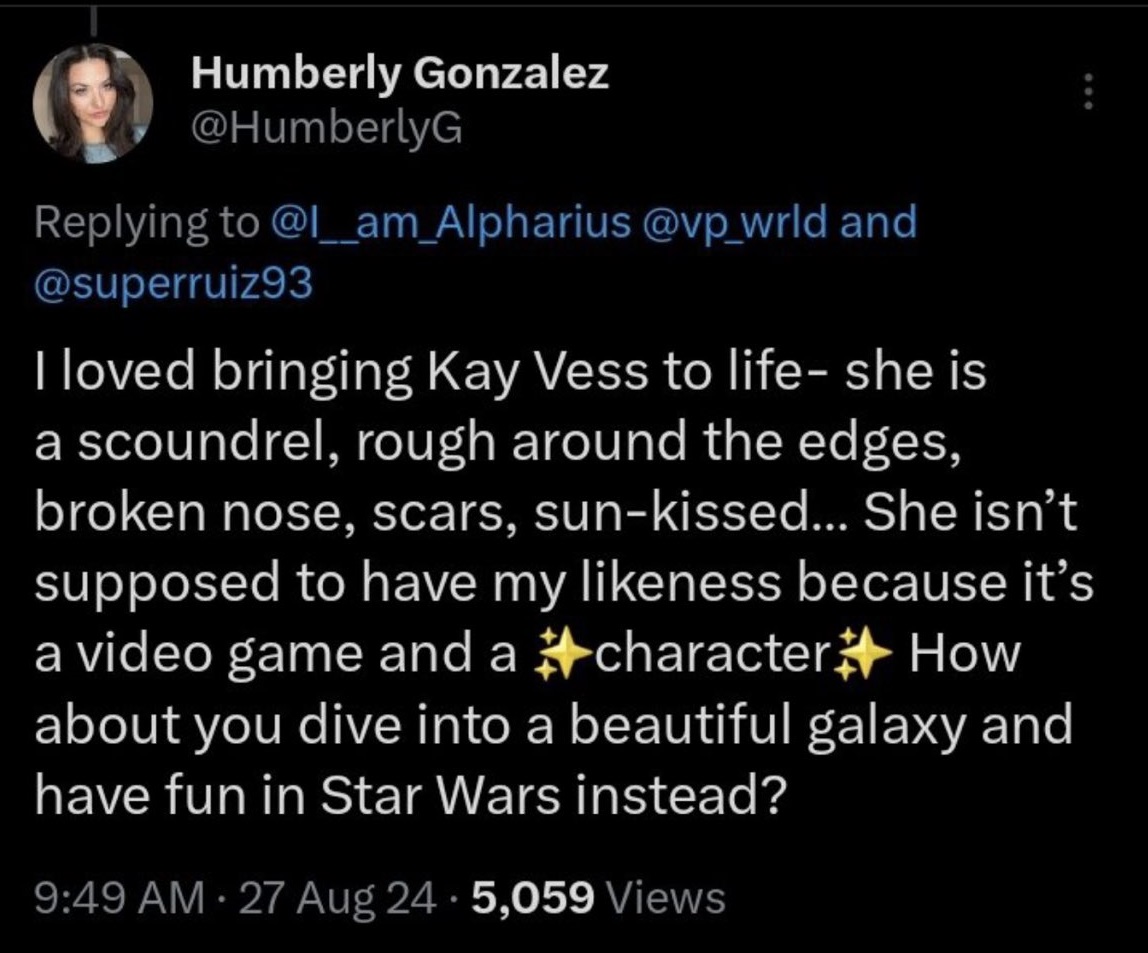Click the sparkles emoji after "character"
Viewport: 1148px width, 953px height.
pyautogui.click(x=861, y=655)
